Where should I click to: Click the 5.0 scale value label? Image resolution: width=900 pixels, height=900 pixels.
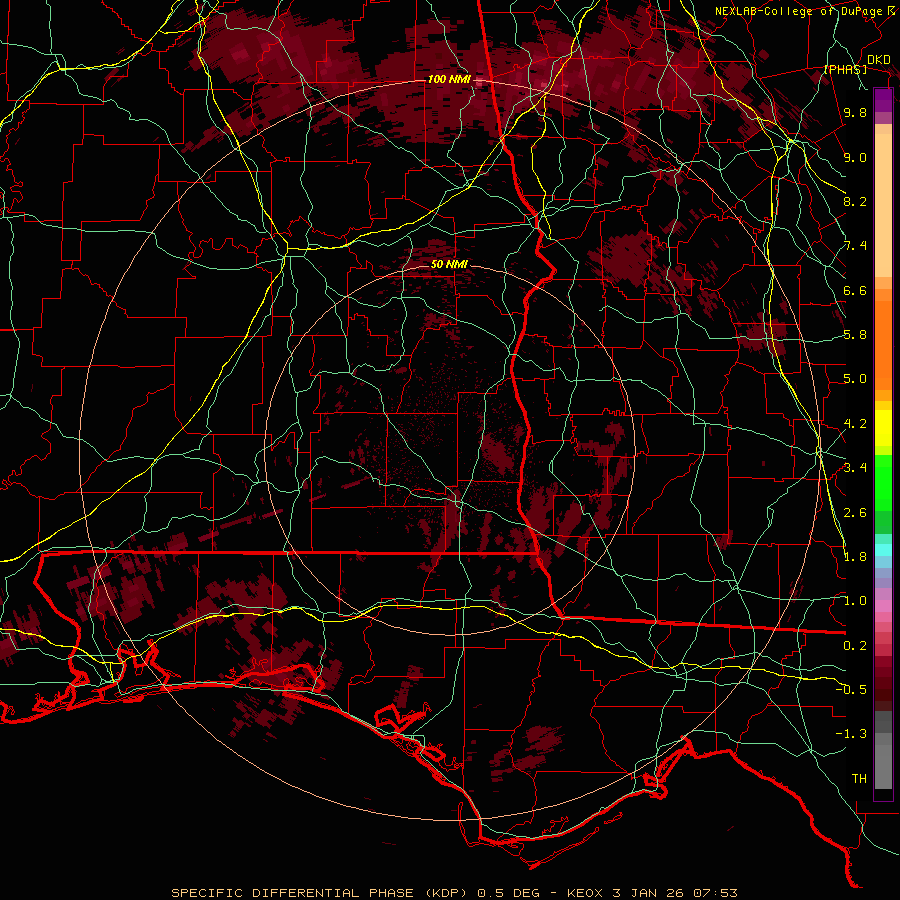tap(855, 379)
